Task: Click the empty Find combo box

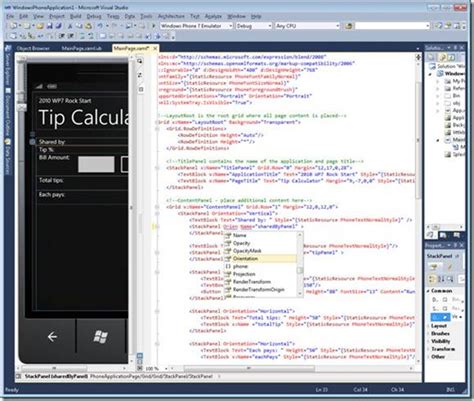Action: [x=392, y=26]
